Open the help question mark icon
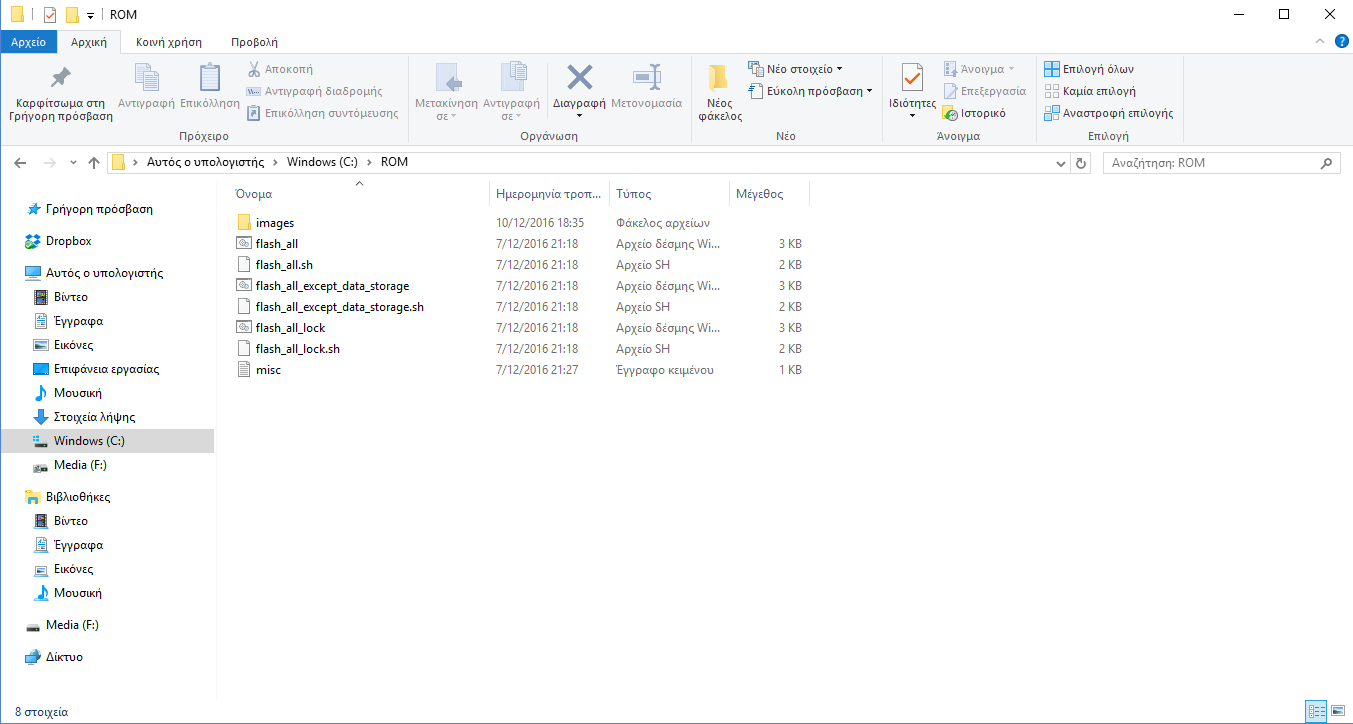This screenshot has width=1353, height=724. tap(1341, 41)
